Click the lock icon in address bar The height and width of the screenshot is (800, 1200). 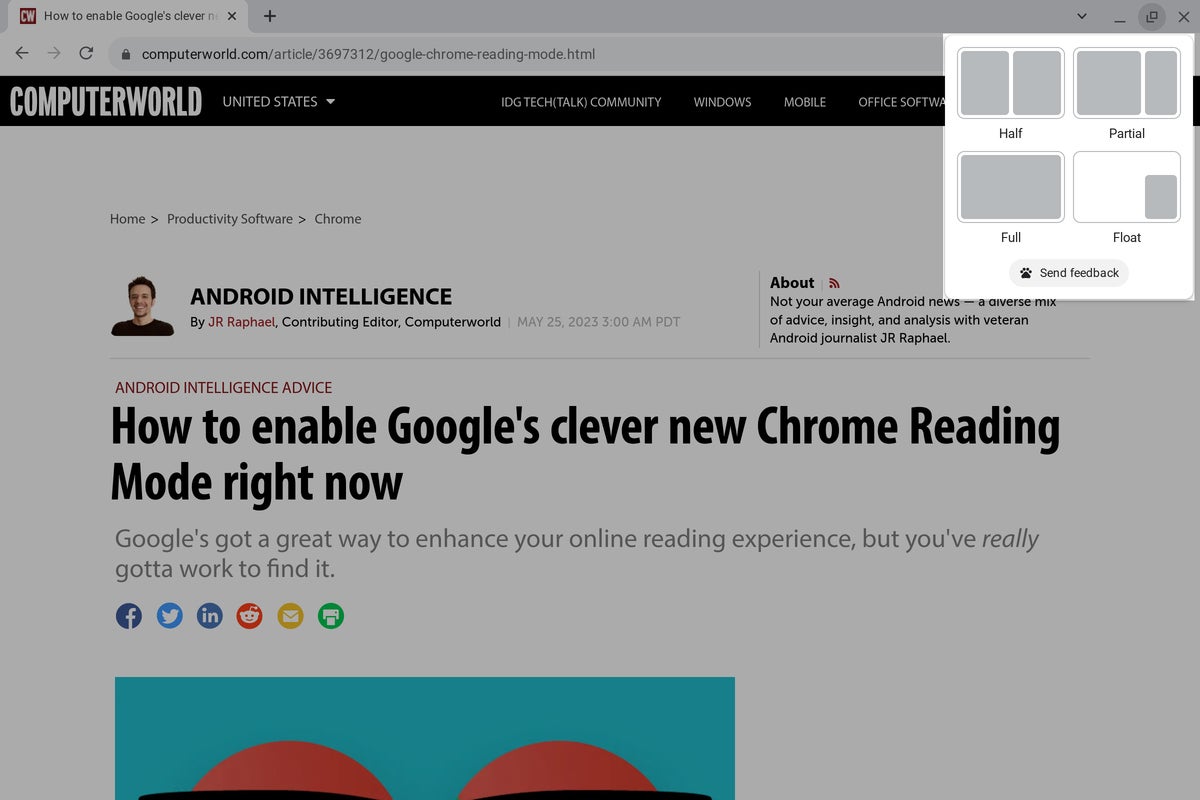(125, 54)
